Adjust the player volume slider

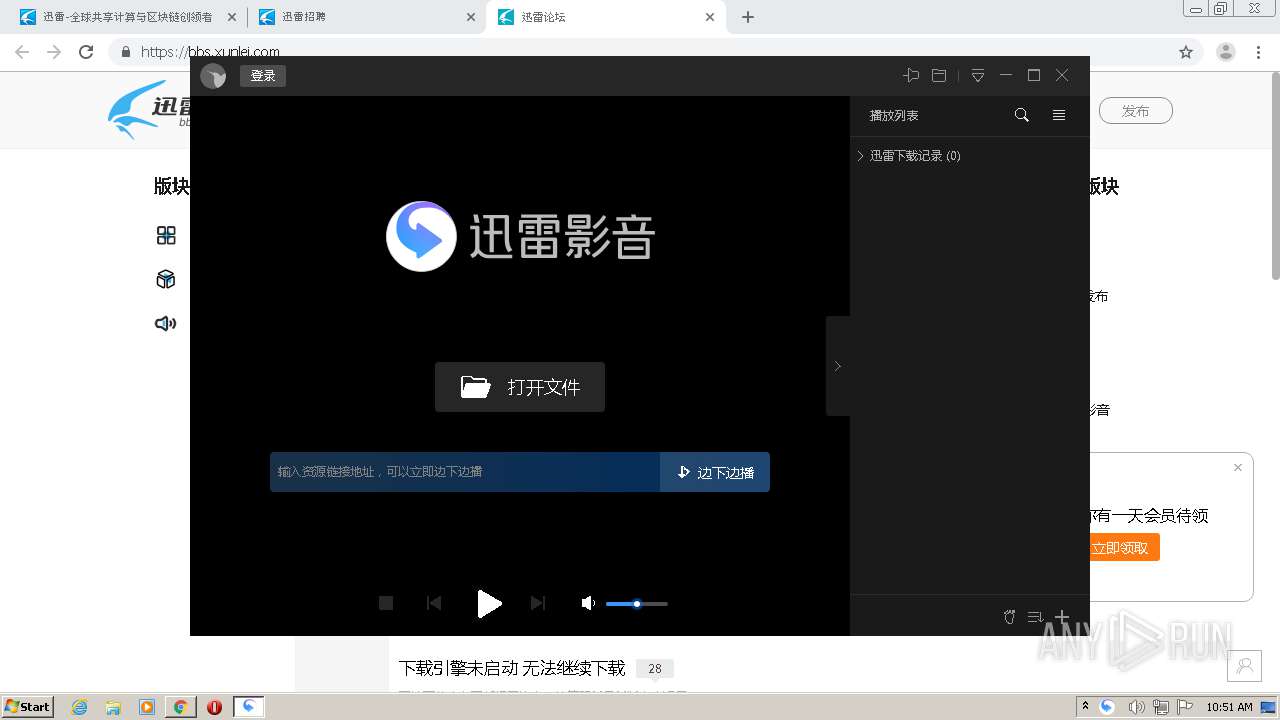point(637,604)
